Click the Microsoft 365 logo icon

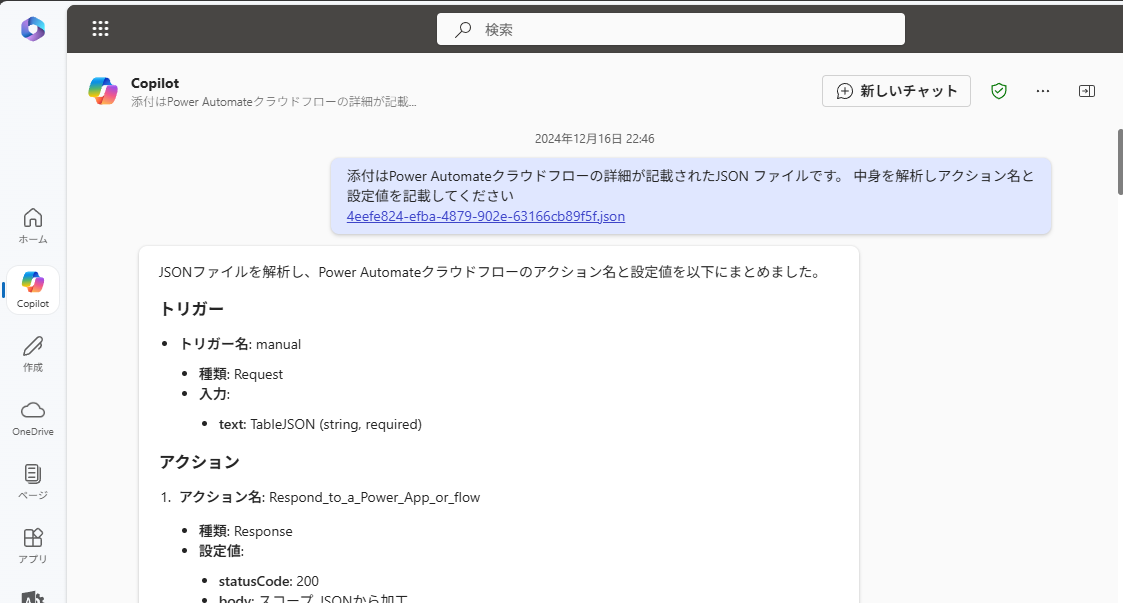click(33, 29)
